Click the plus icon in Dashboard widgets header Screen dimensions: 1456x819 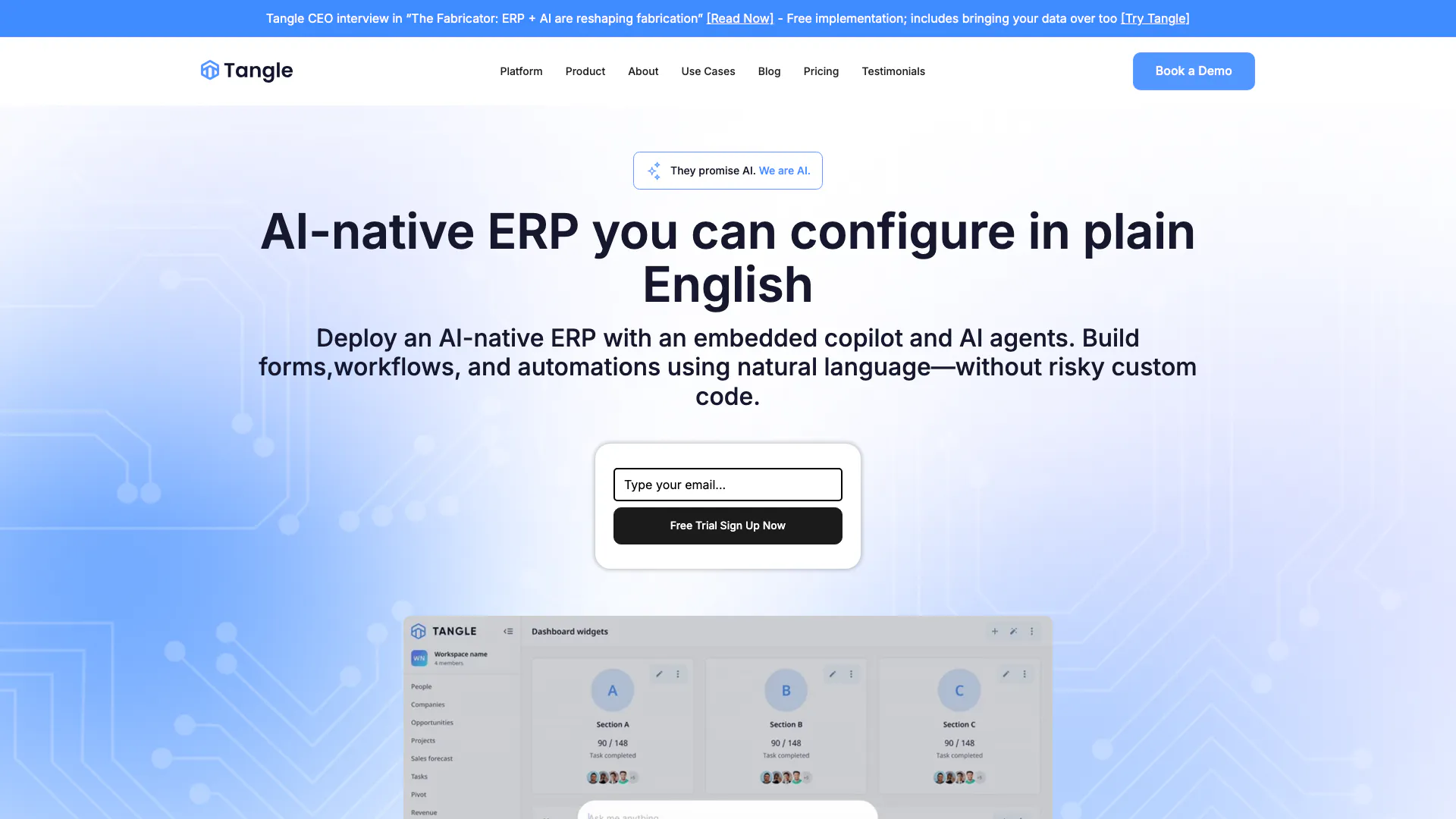tap(995, 631)
